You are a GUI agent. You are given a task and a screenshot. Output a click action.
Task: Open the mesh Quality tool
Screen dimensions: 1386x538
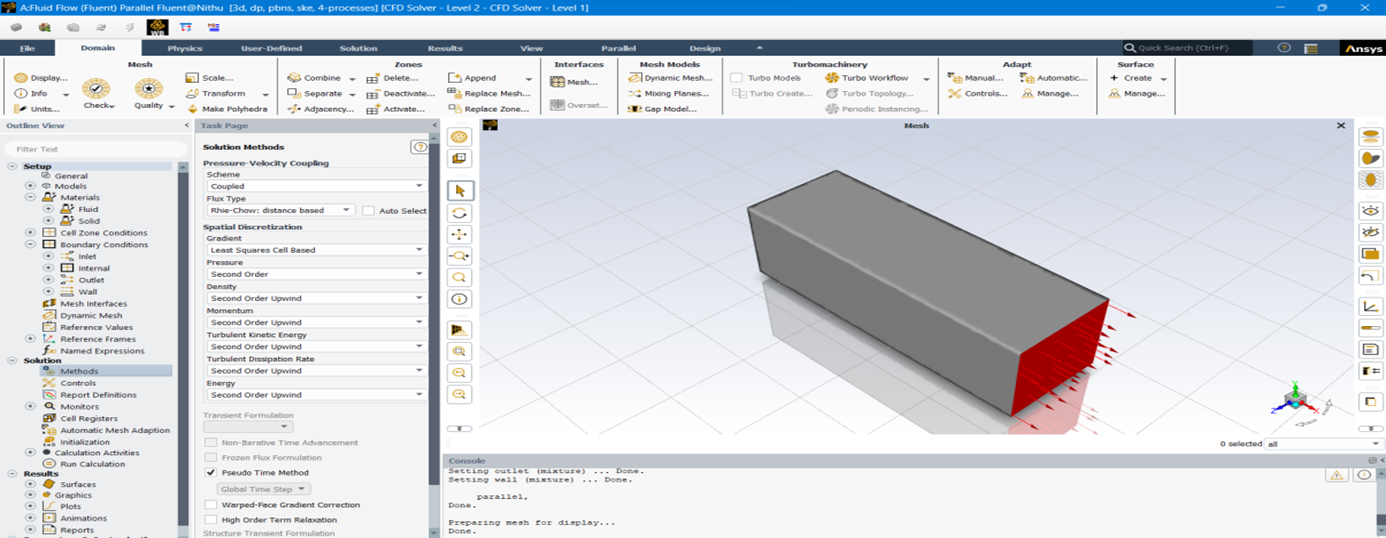(148, 94)
